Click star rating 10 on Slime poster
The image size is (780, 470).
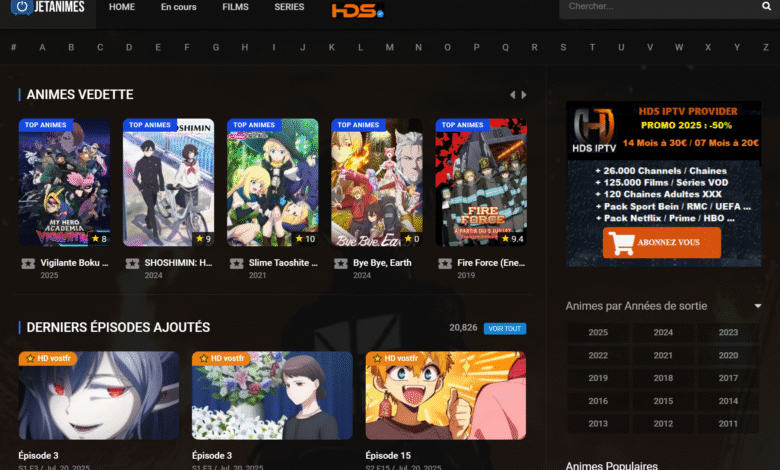(x=304, y=239)
